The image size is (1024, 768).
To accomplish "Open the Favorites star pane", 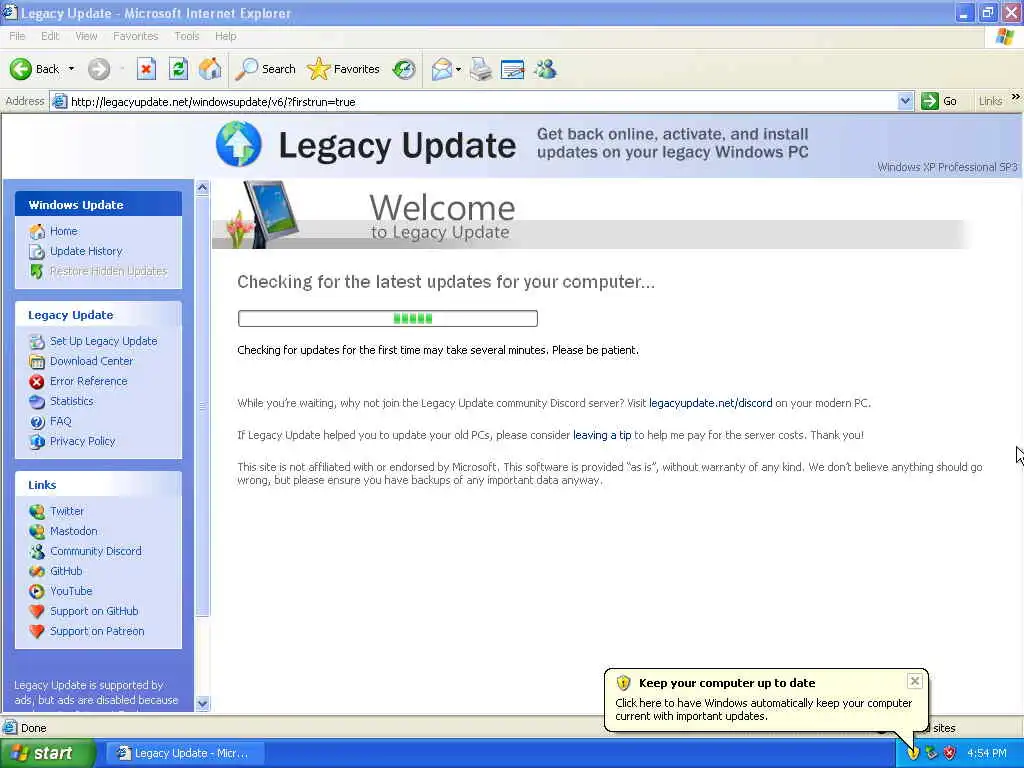I will pyautogui.click(x=343, y=69).
